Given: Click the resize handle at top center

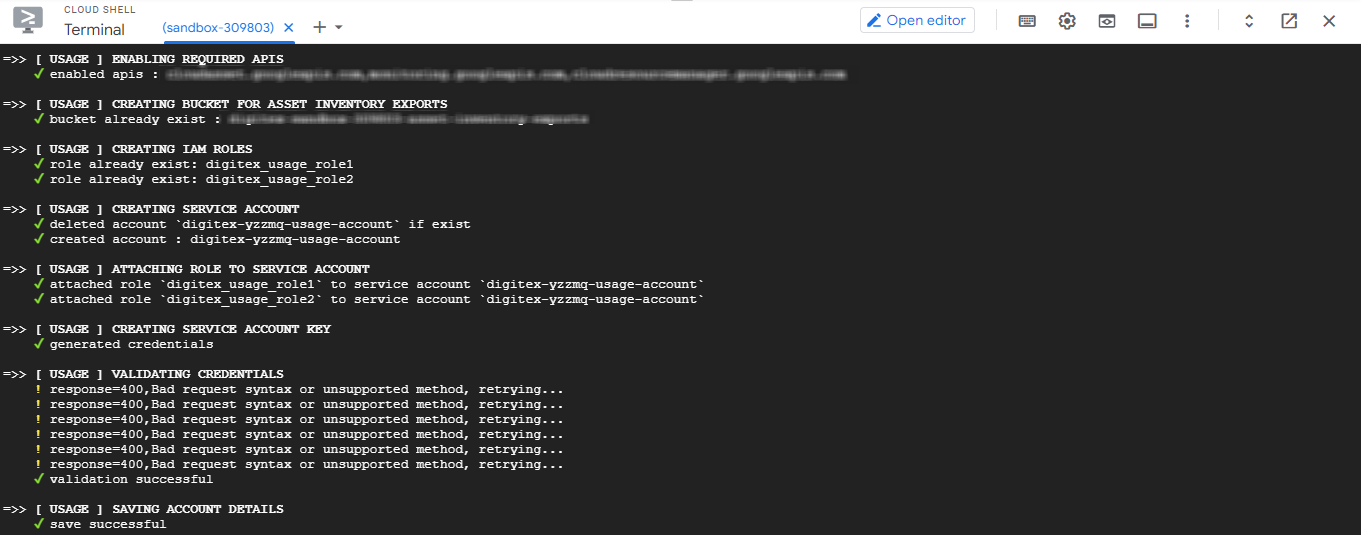Looking at the screenshot, I should 681,2.
